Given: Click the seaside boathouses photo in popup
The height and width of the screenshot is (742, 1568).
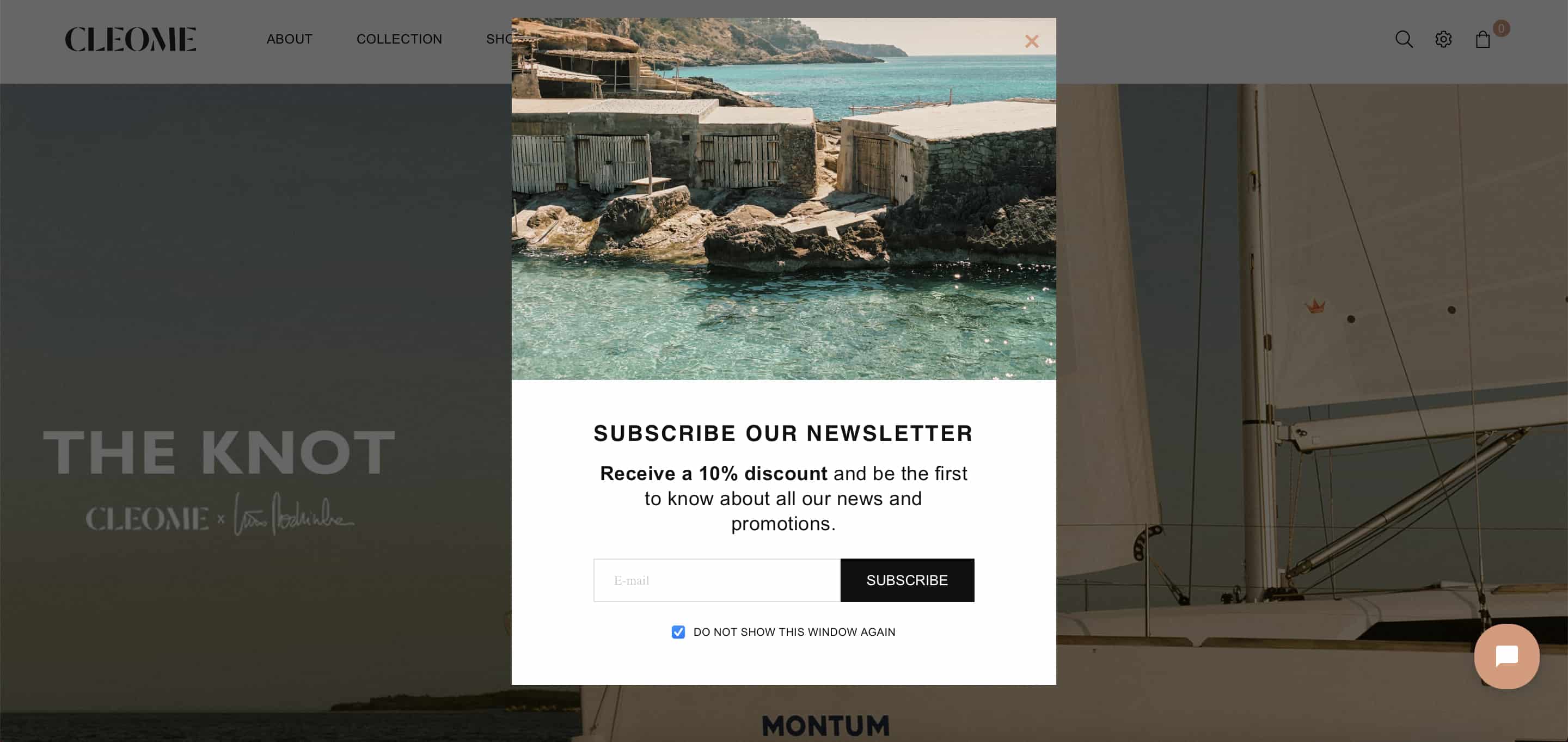Looking at the screenshot, I should click(x=783, y=199).
